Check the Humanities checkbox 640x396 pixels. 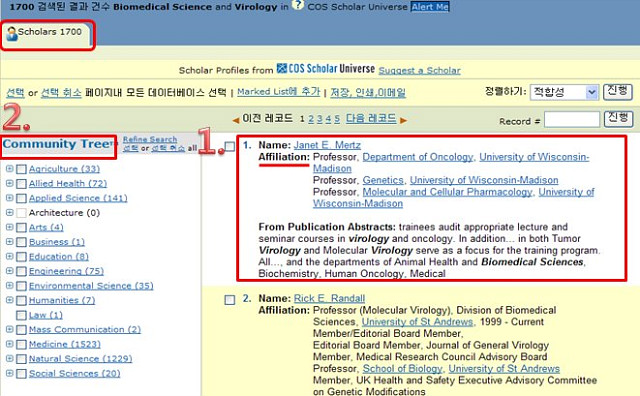click(21, 300)
